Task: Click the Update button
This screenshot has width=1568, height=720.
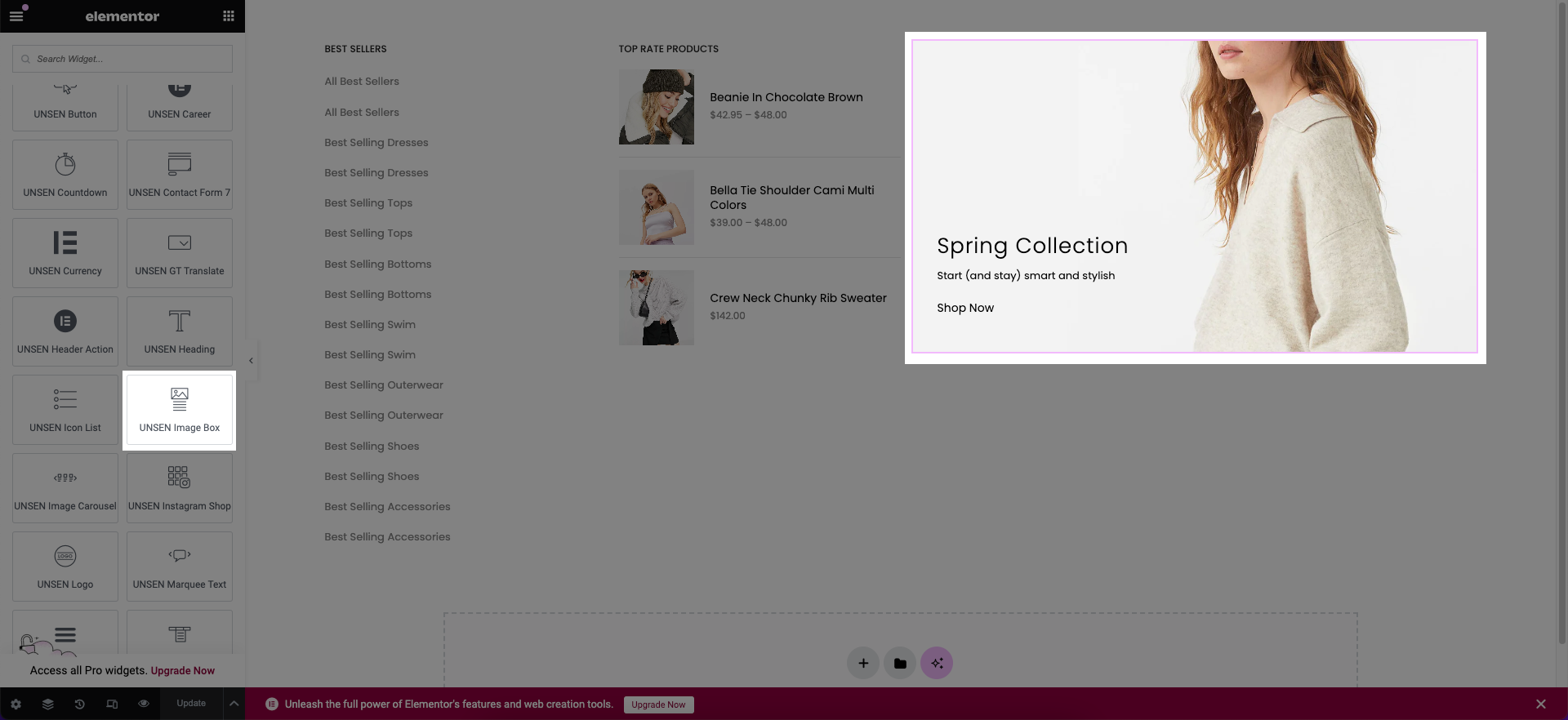Action: (x=191, y=703)
